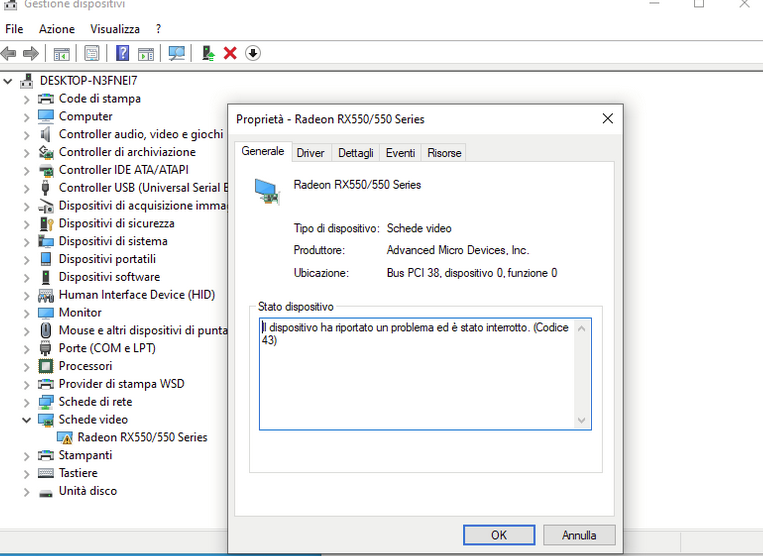Screen dimensions: 763x556
Task: Select the Controller di archiviazione icon
Action: (x=46, y=152)
